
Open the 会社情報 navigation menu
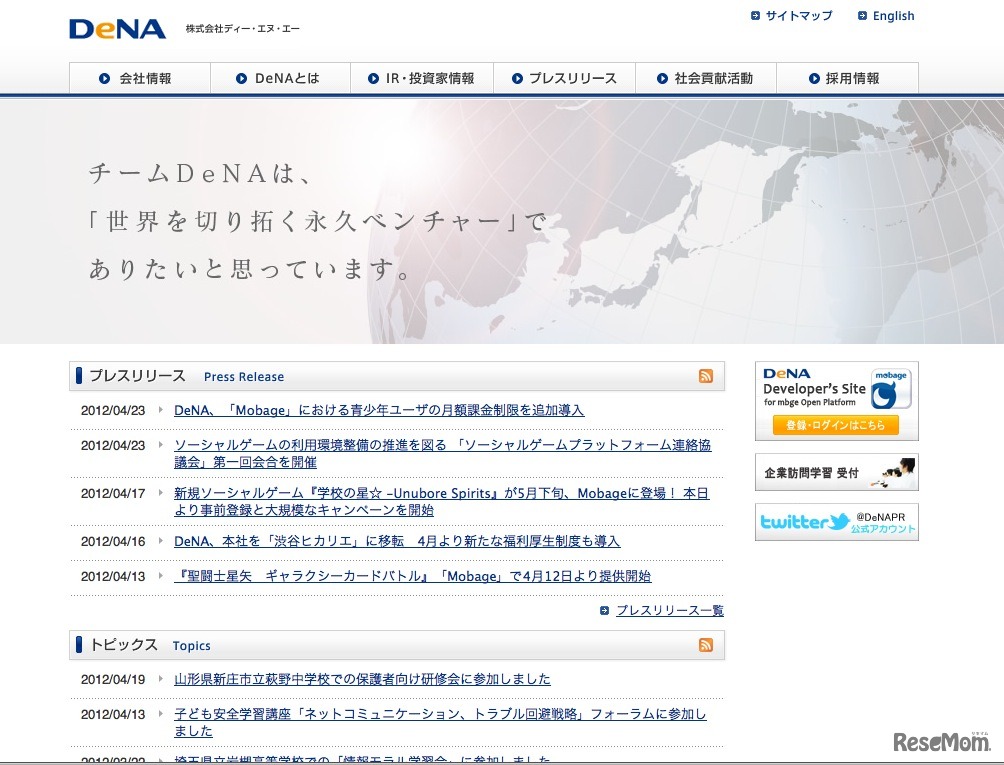coord(139,78)
